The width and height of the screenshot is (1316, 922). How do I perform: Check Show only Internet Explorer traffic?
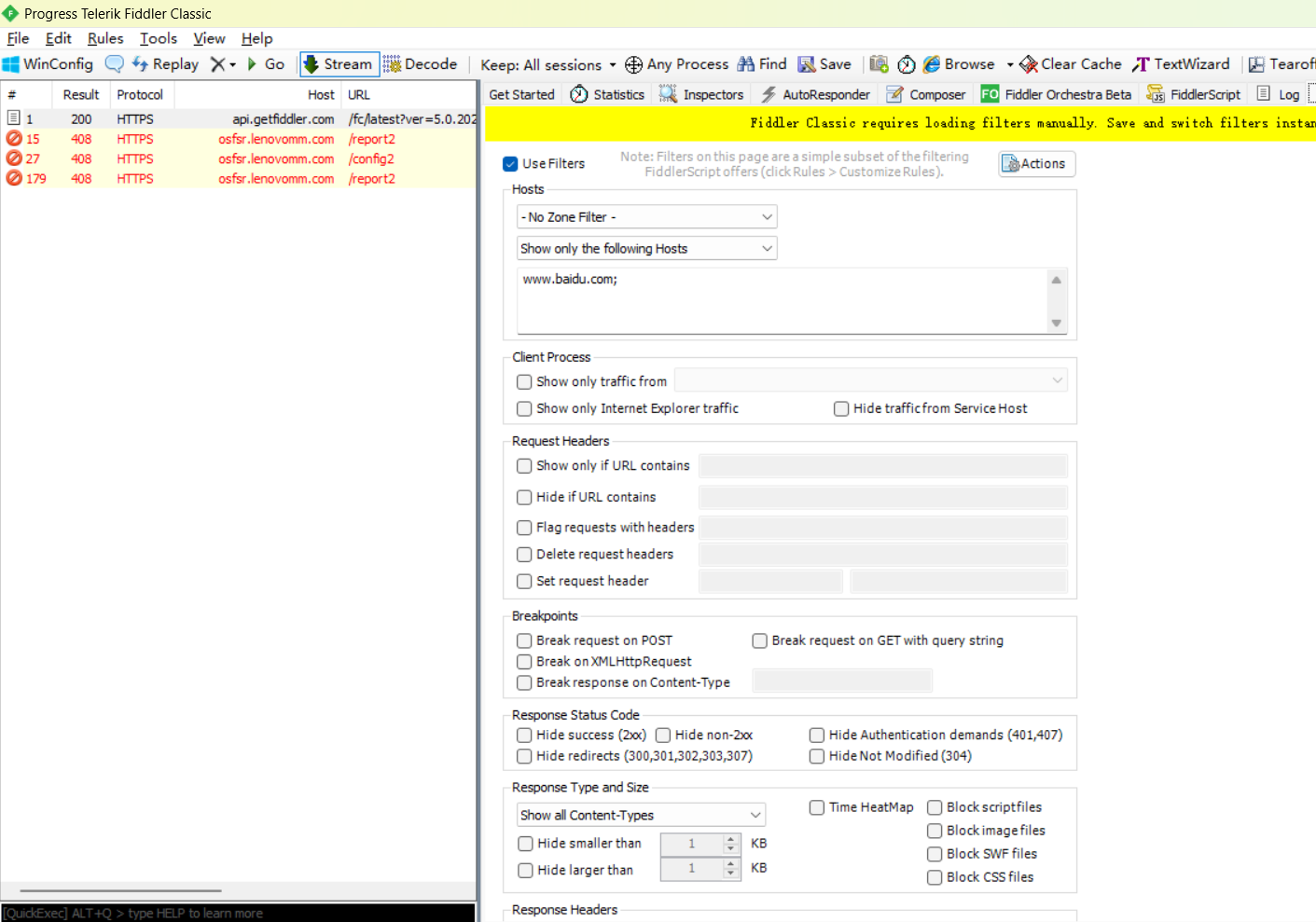(x=524, y=408)
